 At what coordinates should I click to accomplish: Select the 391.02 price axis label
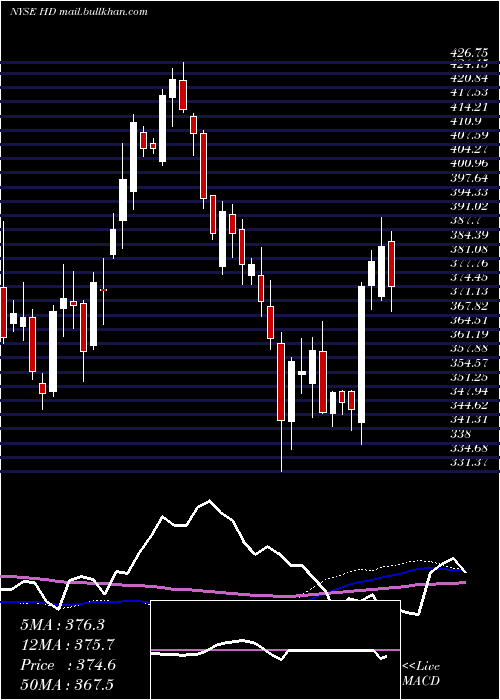point(469,206)
